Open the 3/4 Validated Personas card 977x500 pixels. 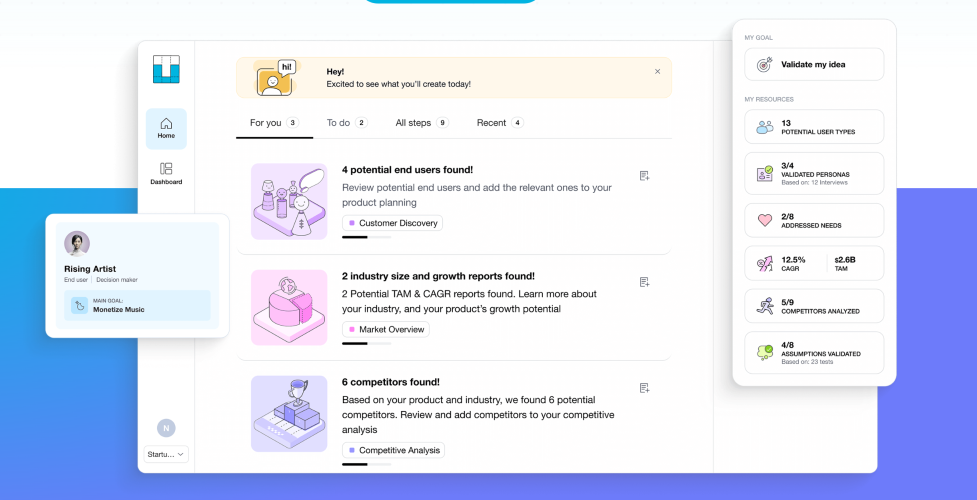coord(814,173)
